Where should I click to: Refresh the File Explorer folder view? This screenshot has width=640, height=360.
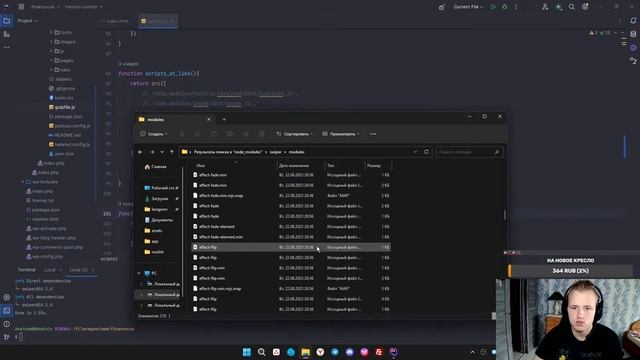426,152
